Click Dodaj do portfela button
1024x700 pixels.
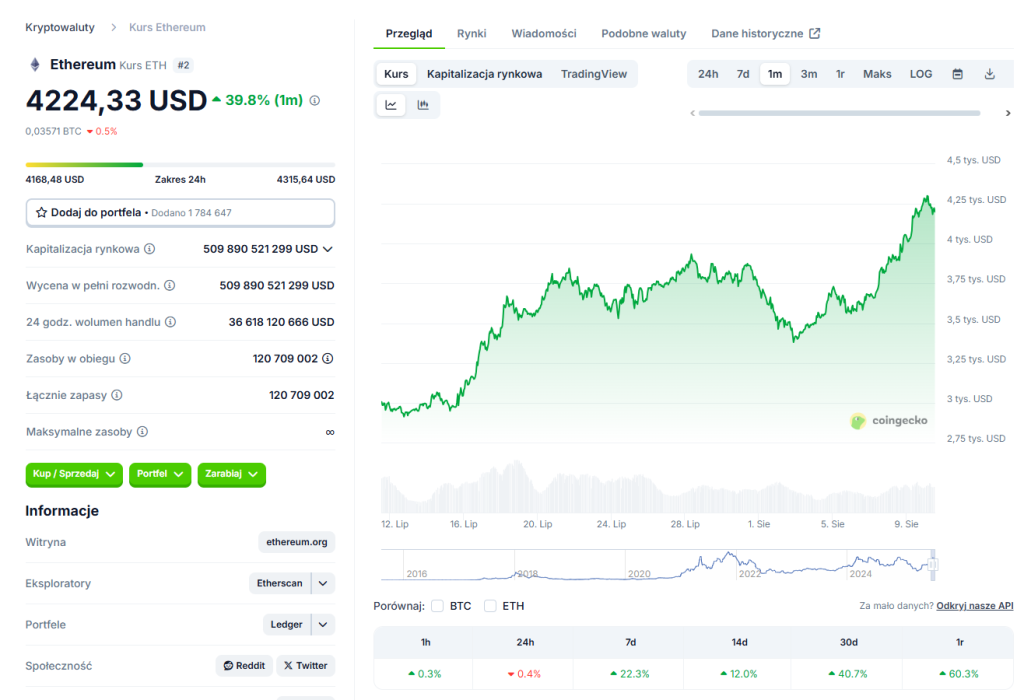180,213
